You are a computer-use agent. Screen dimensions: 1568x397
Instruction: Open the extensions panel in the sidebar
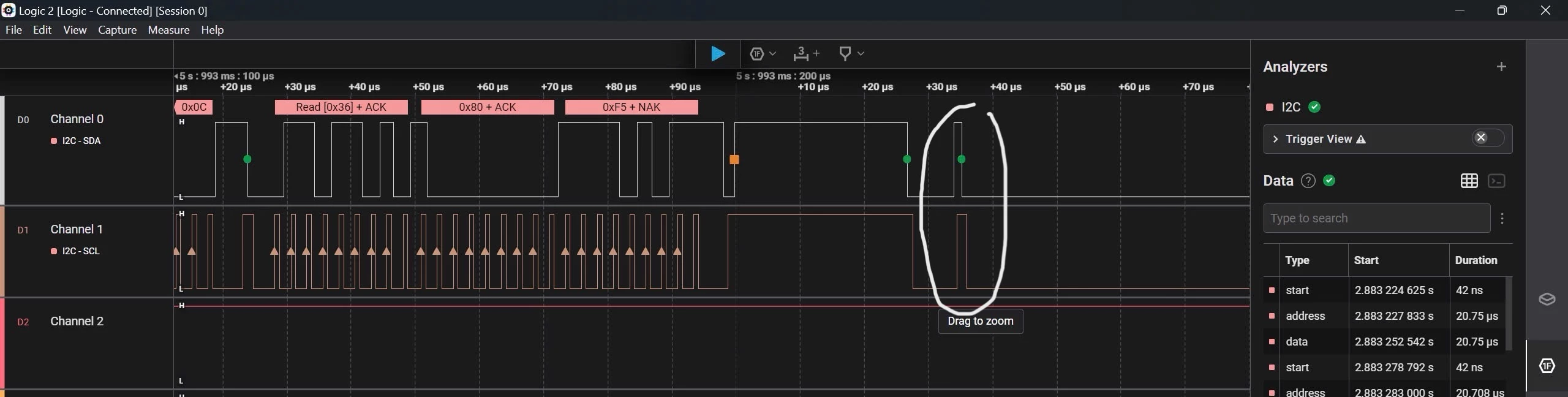(1547, 299)
